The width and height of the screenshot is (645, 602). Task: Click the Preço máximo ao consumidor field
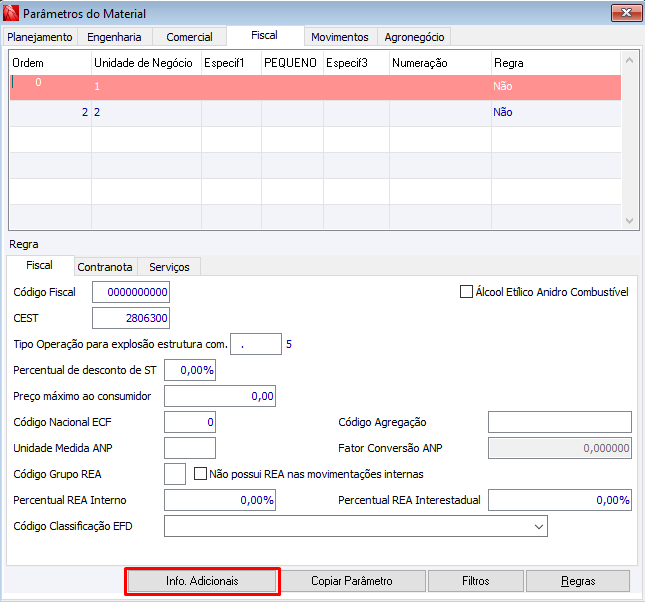pos(220,396)
